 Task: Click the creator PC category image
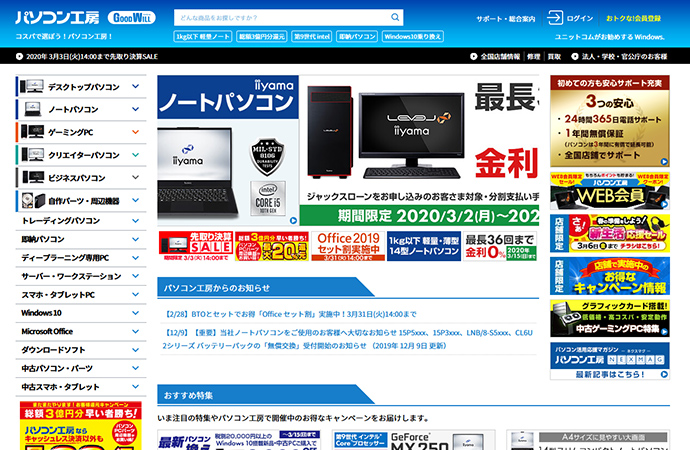pos(32,155)
